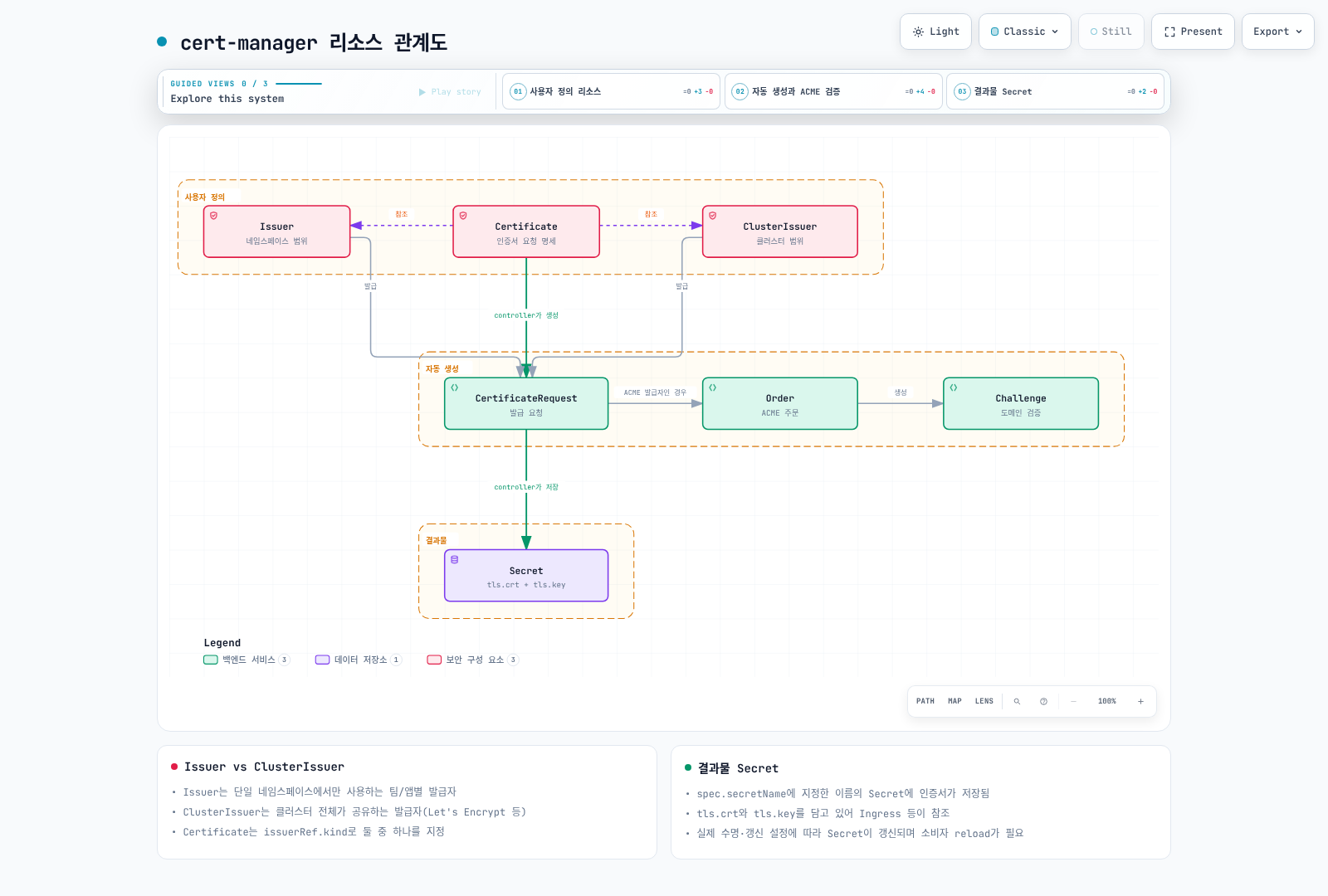This screenshot has height=896, width=1328.
Task: Toggle 백엔드 서비스 legend filter
Action: (x=247, y=660)
